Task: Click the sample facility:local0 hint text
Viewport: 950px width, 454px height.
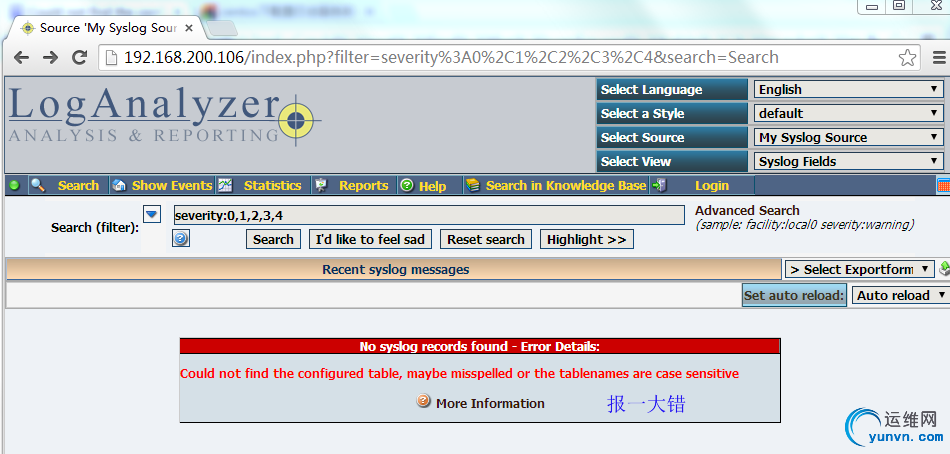Action: tap(805, 225)
